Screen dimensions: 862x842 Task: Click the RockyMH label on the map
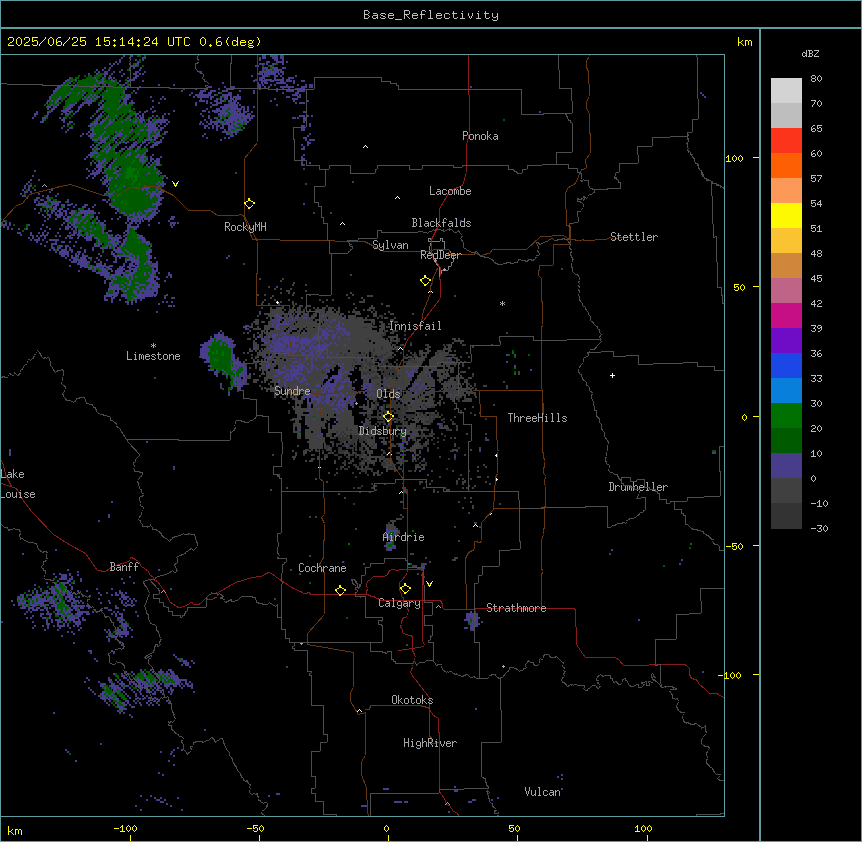[245, 227]
